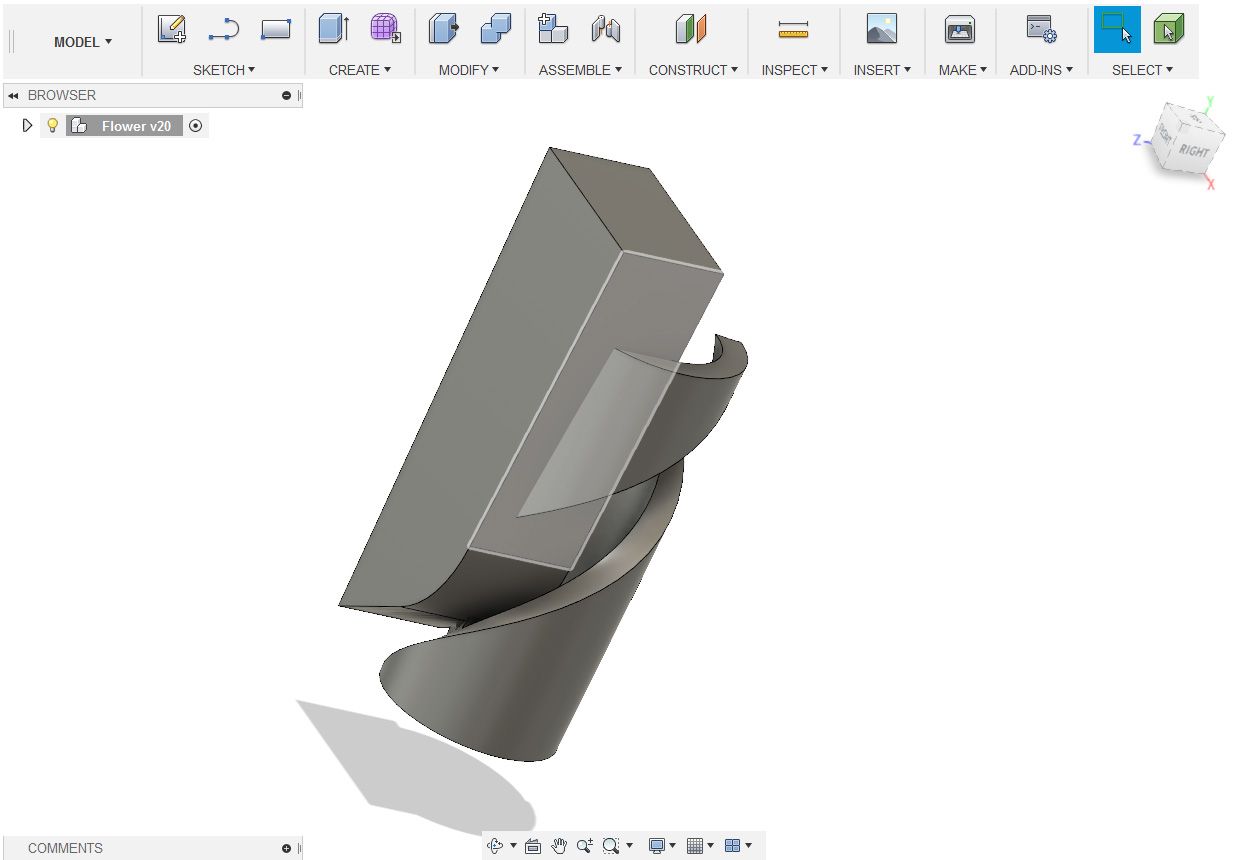Open the Display Settings dropdown
Screen dimensions: 1249x860
[x=662, y=846]
